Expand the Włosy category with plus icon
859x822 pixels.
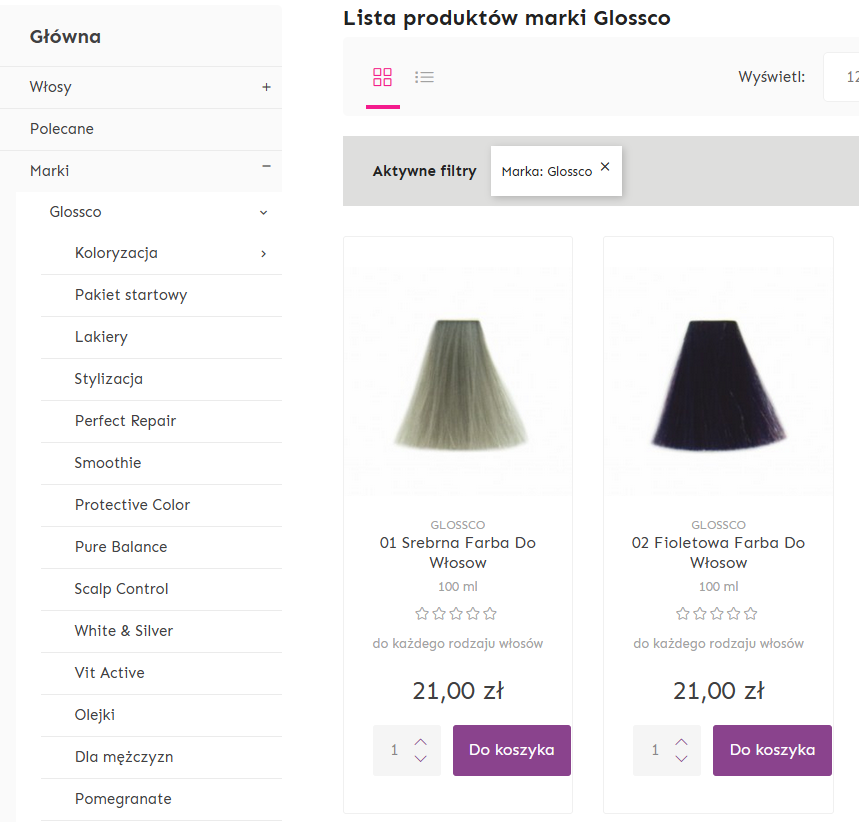click(x=266, y=87)
